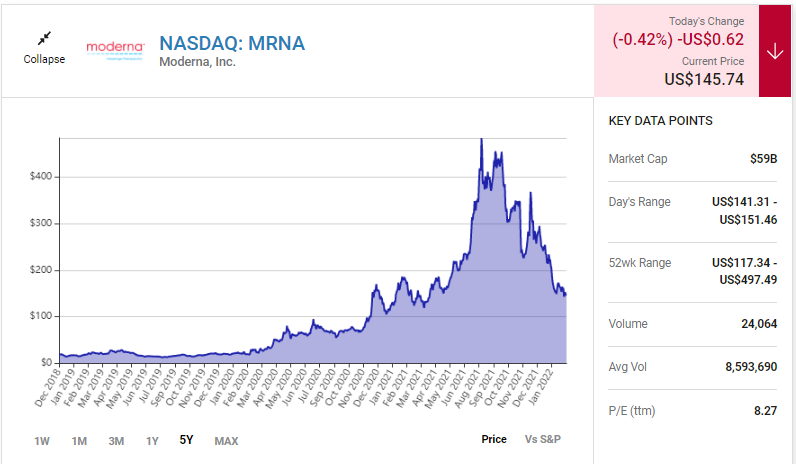Click the 52wk Range label
This screenshot has width=796, height=464.
click(x=640, y=263)
